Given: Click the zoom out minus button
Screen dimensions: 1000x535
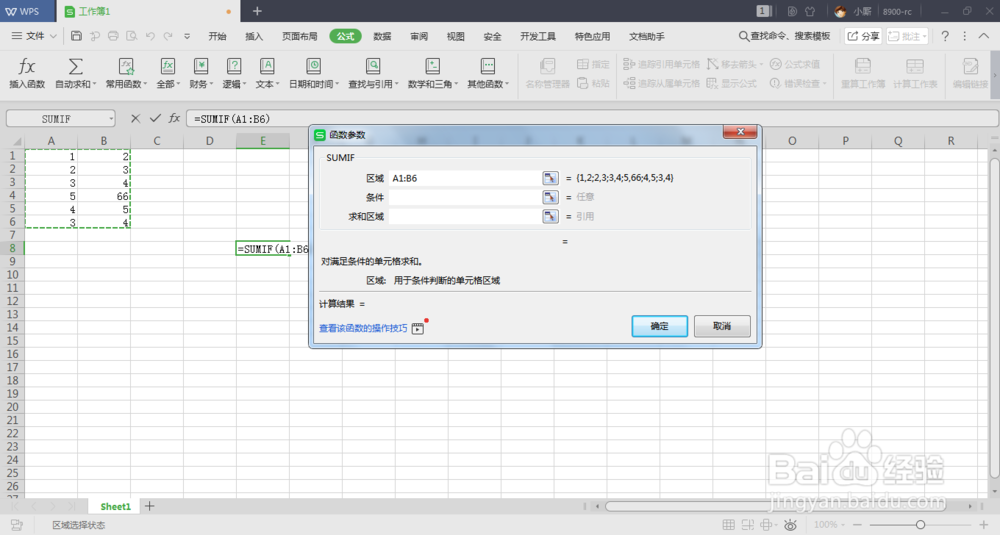Looking at the screenshot, I should click(857, 525).
